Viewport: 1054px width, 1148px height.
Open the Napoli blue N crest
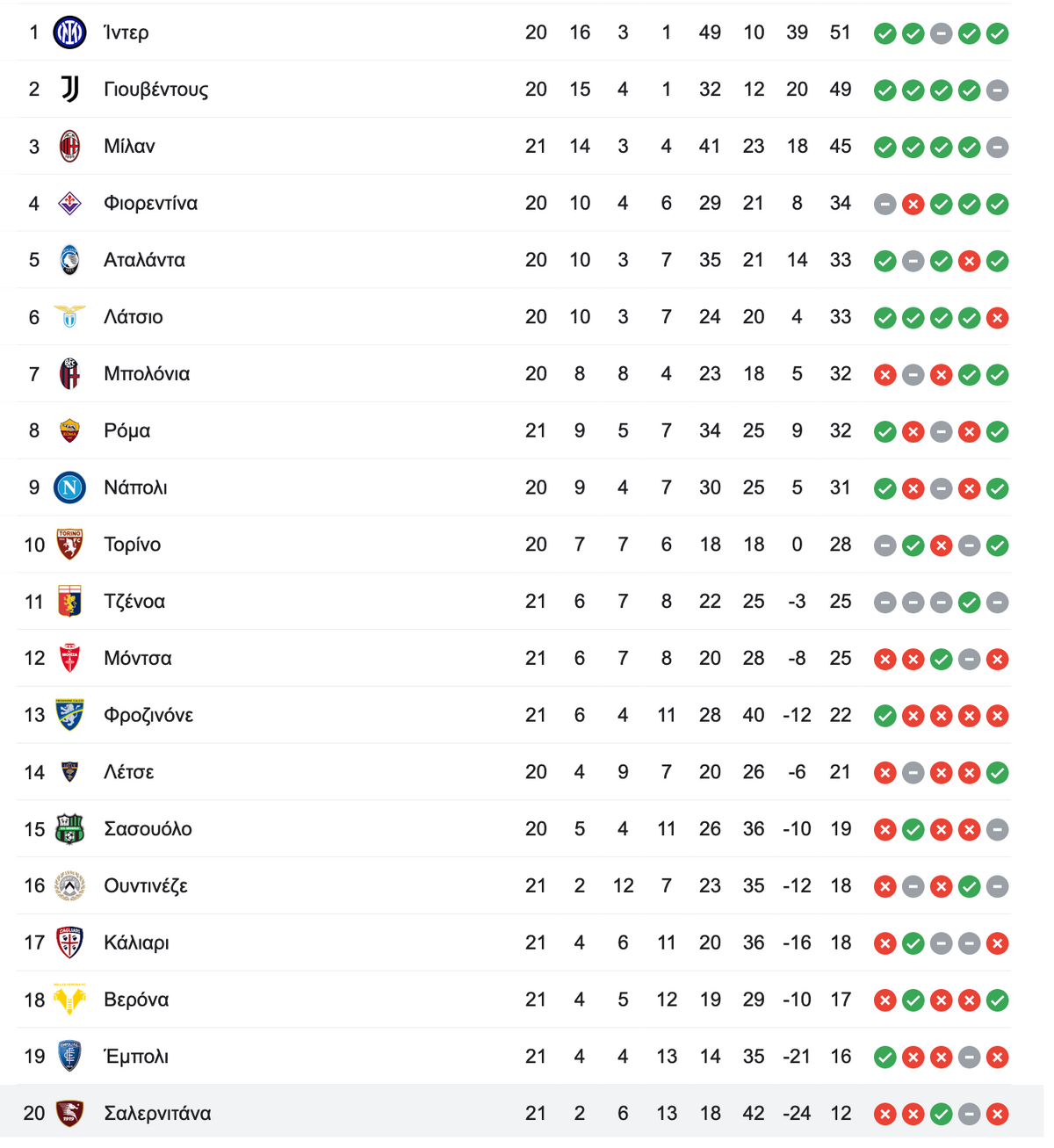click(69, 487)
